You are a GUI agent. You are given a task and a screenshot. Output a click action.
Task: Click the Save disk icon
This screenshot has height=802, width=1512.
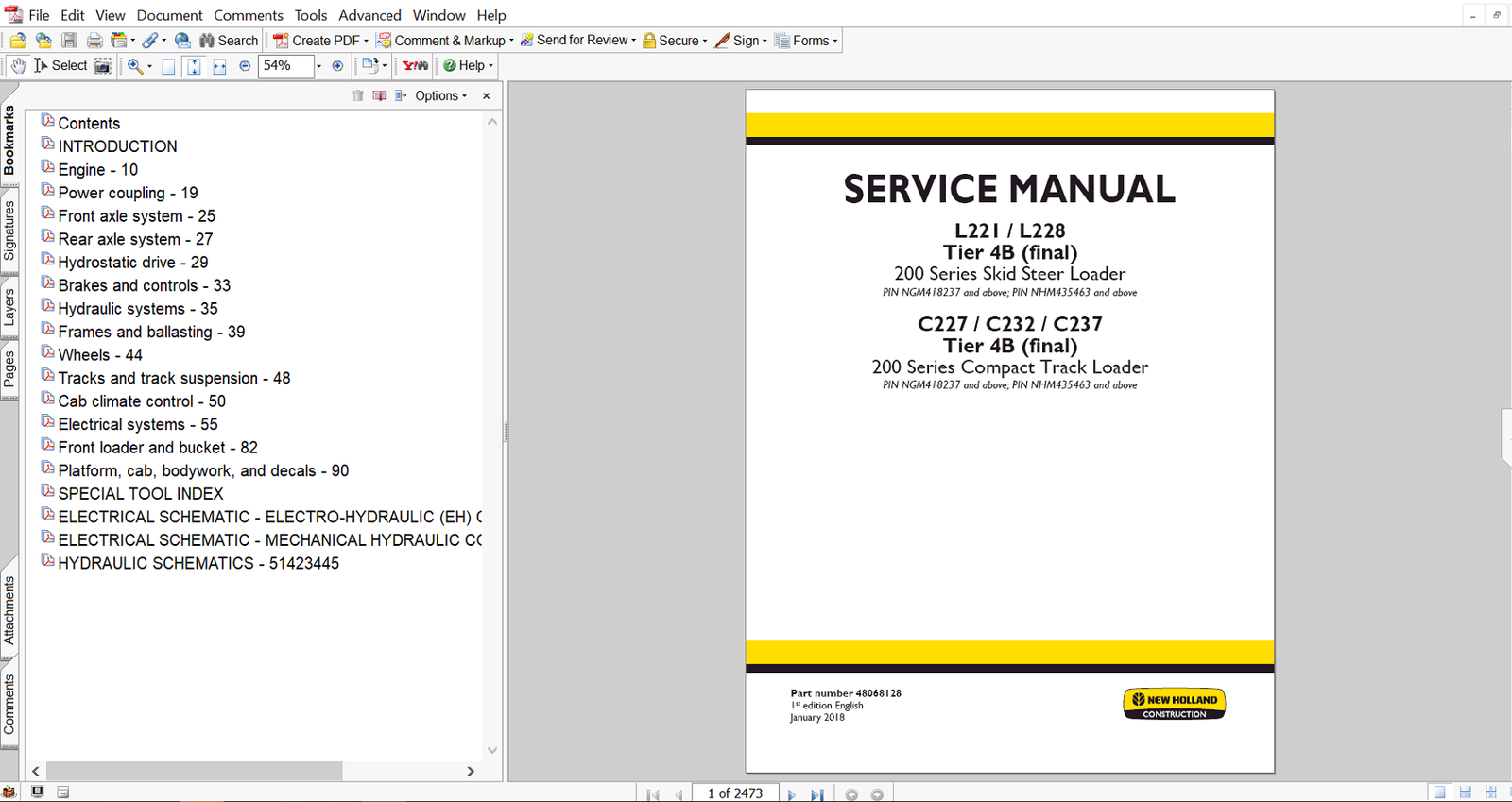[x=69, y=41]
